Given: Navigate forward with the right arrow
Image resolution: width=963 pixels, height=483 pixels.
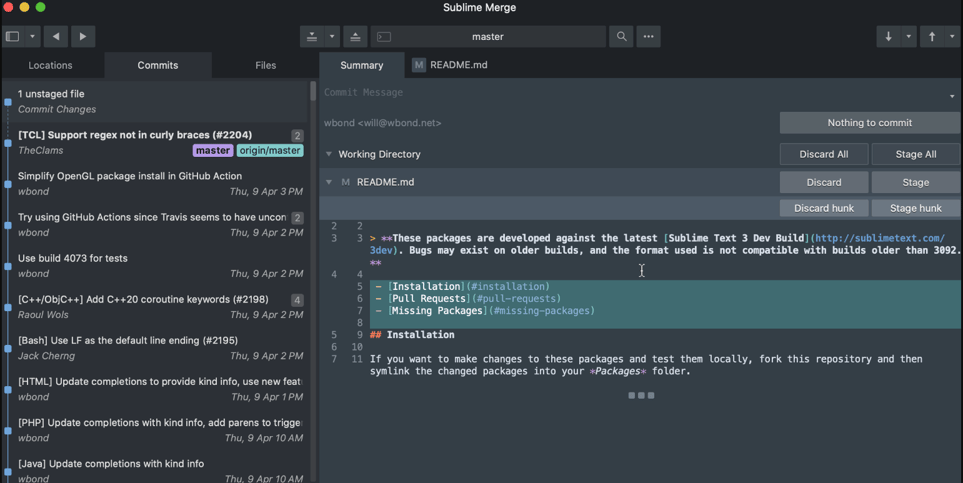Looking at the screenshot, I should [83, 36].
